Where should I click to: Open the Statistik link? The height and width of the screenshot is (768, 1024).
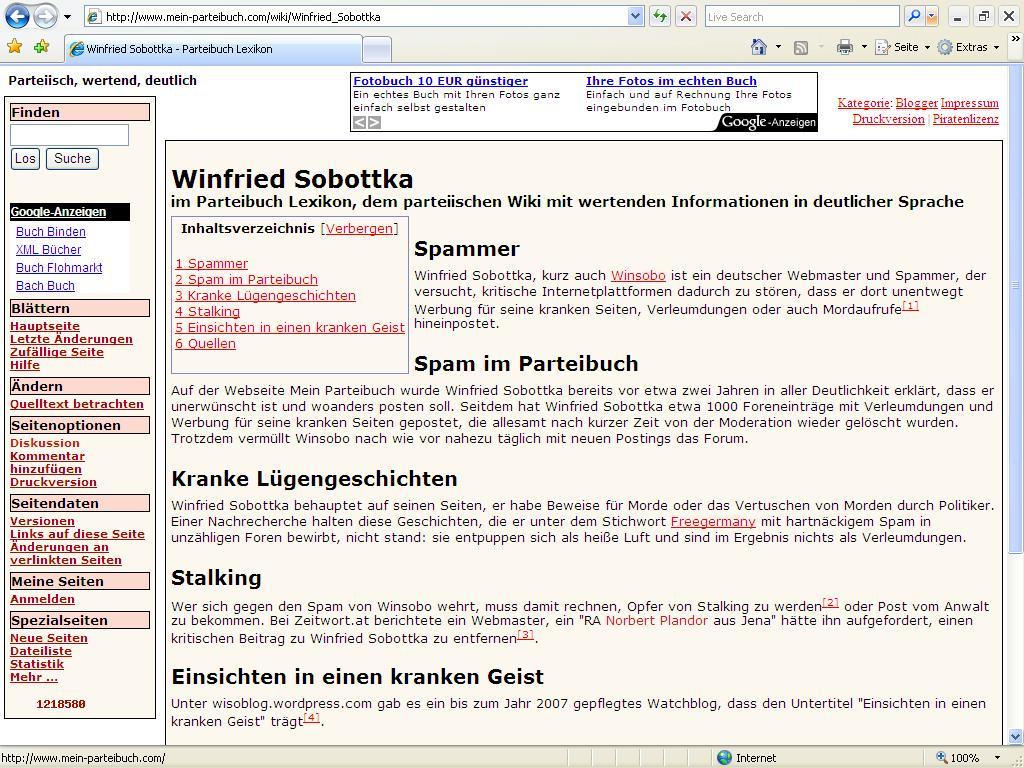[x=37, y=664]
